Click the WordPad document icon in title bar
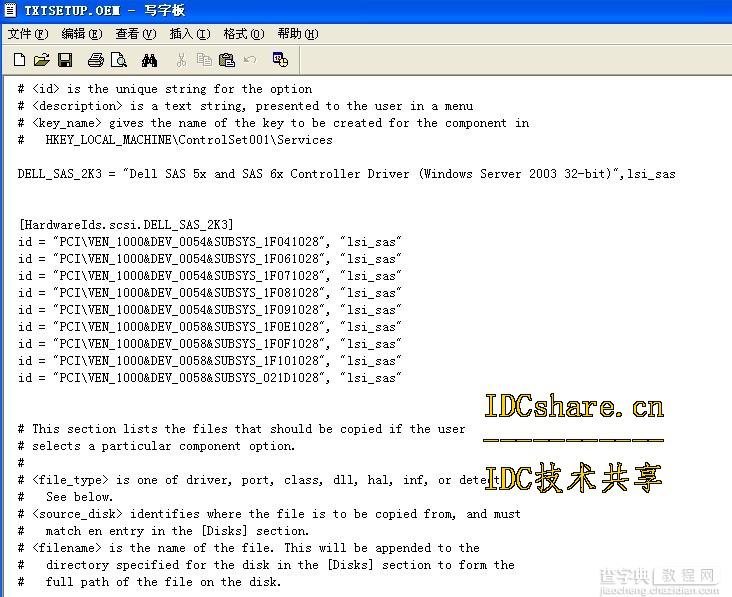Screen dimensions: 732x597 tap(10, 10)
